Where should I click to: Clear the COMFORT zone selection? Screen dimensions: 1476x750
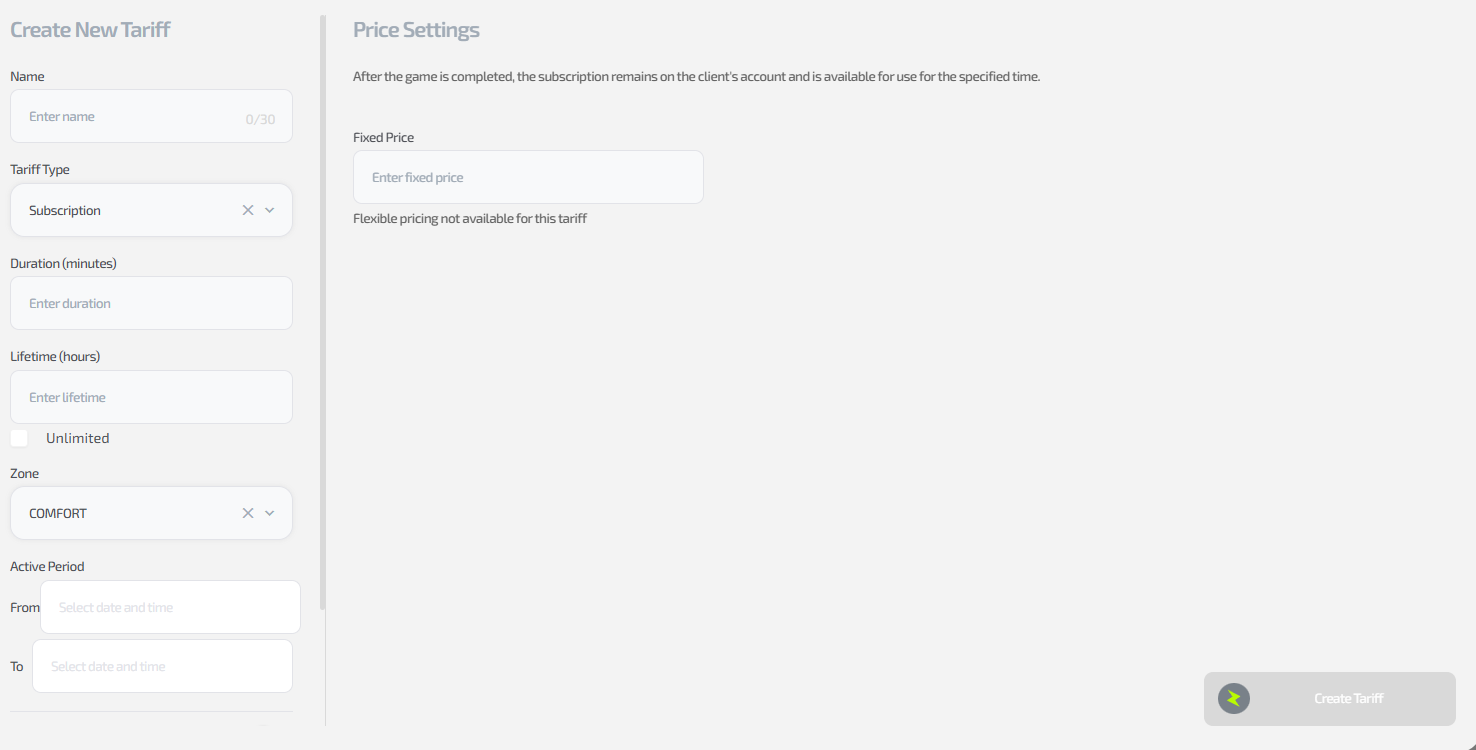(248, 513)
